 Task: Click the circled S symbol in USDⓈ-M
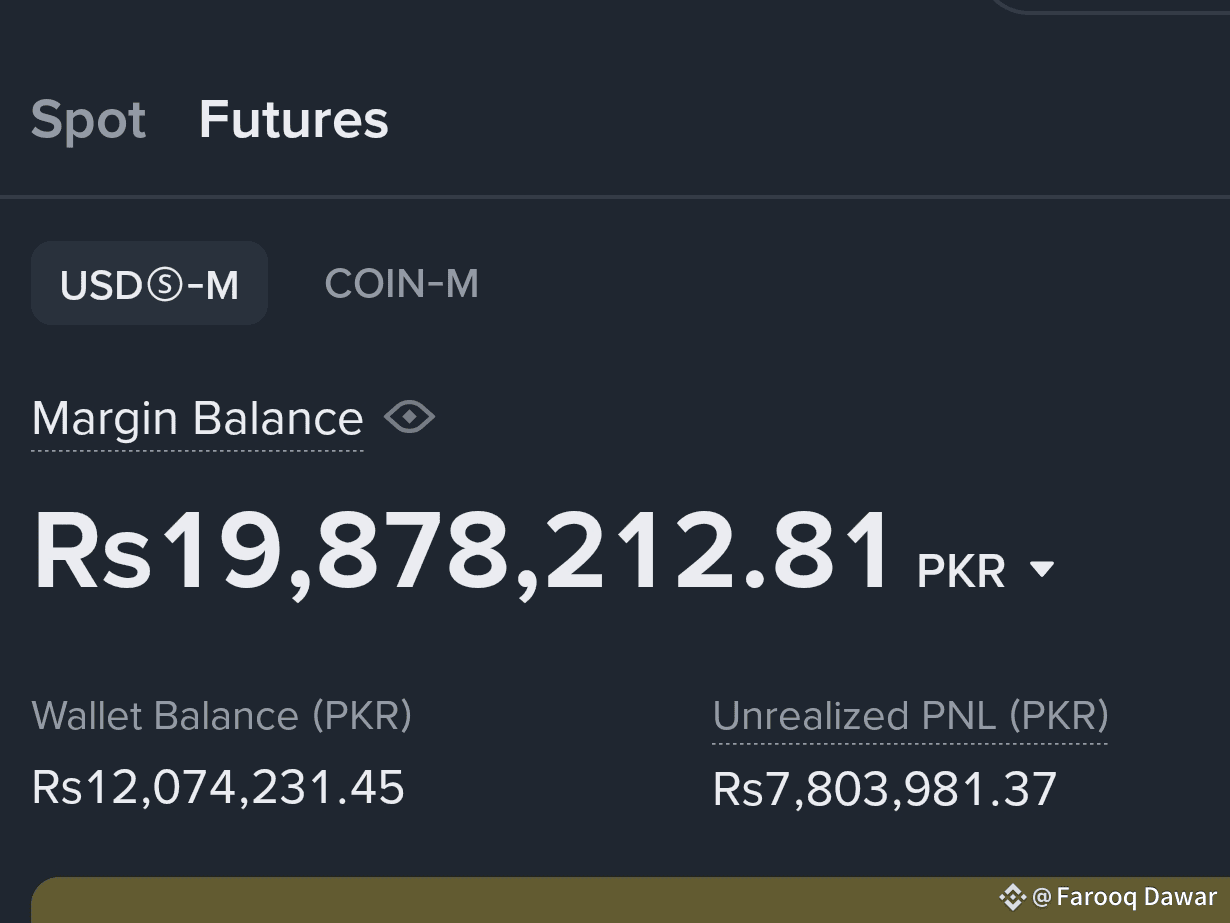(165, 285)
